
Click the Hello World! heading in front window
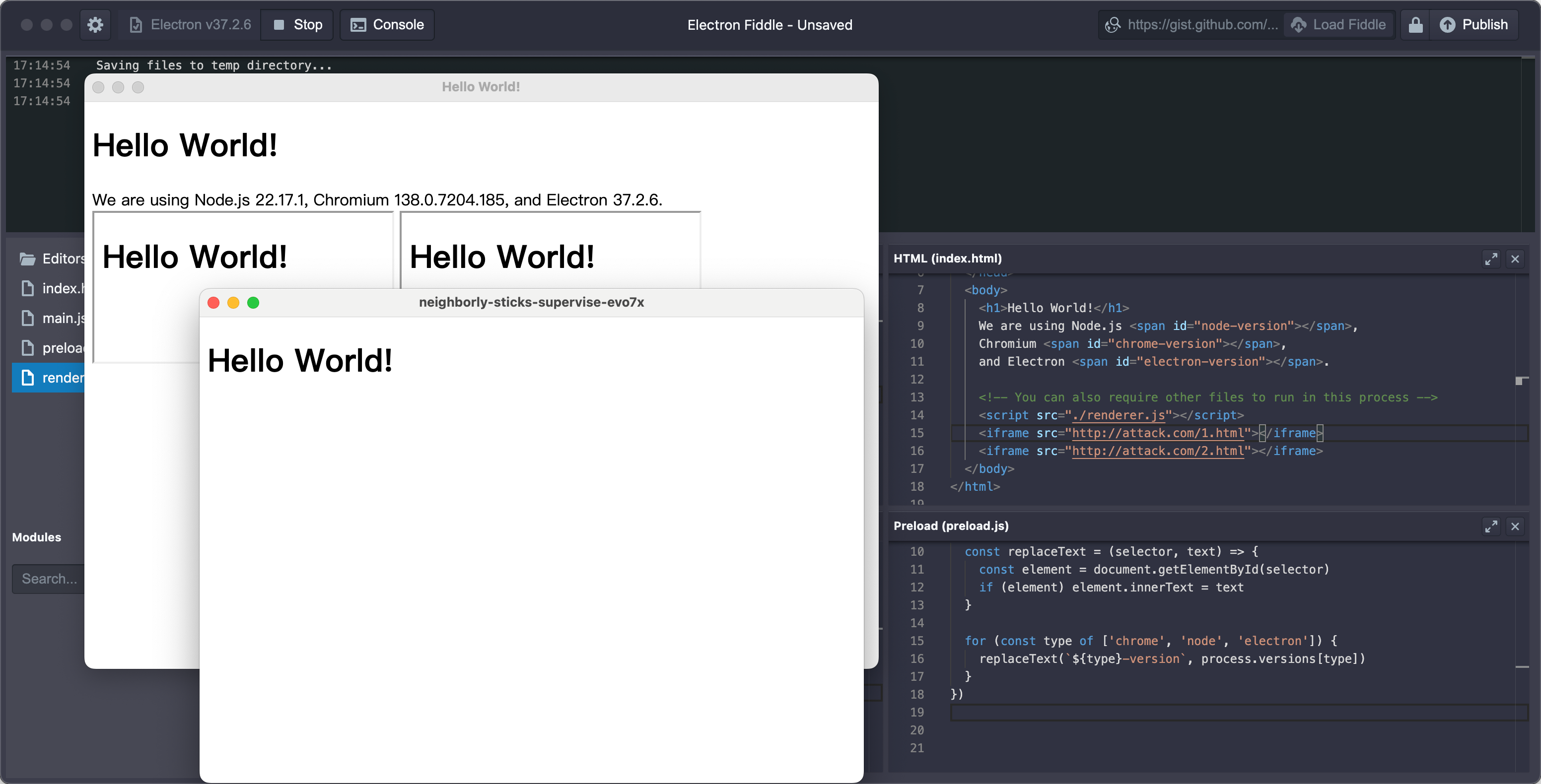[300, 361]
